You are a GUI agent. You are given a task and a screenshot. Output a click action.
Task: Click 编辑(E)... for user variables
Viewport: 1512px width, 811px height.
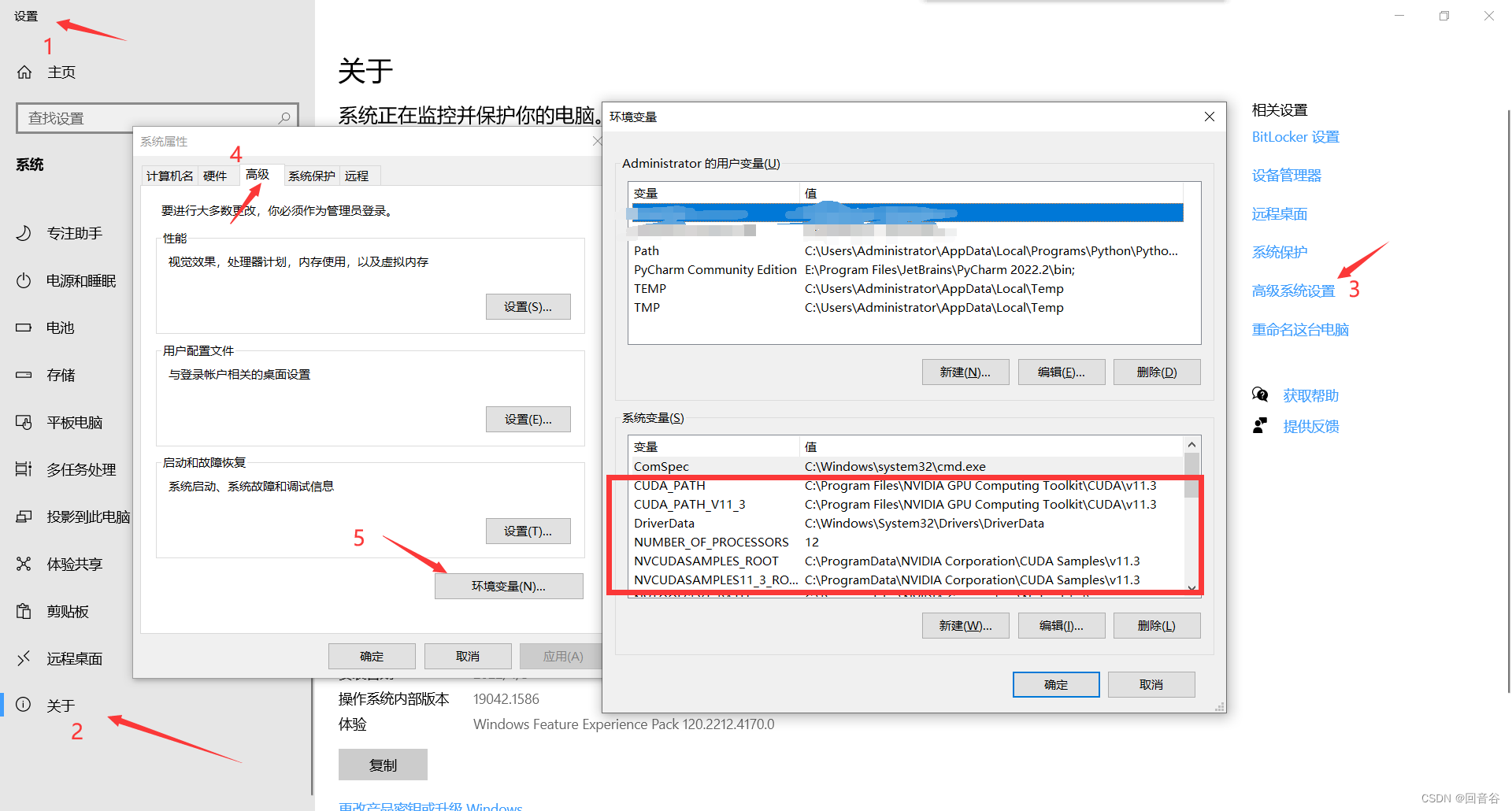[x=1062, y=372]
